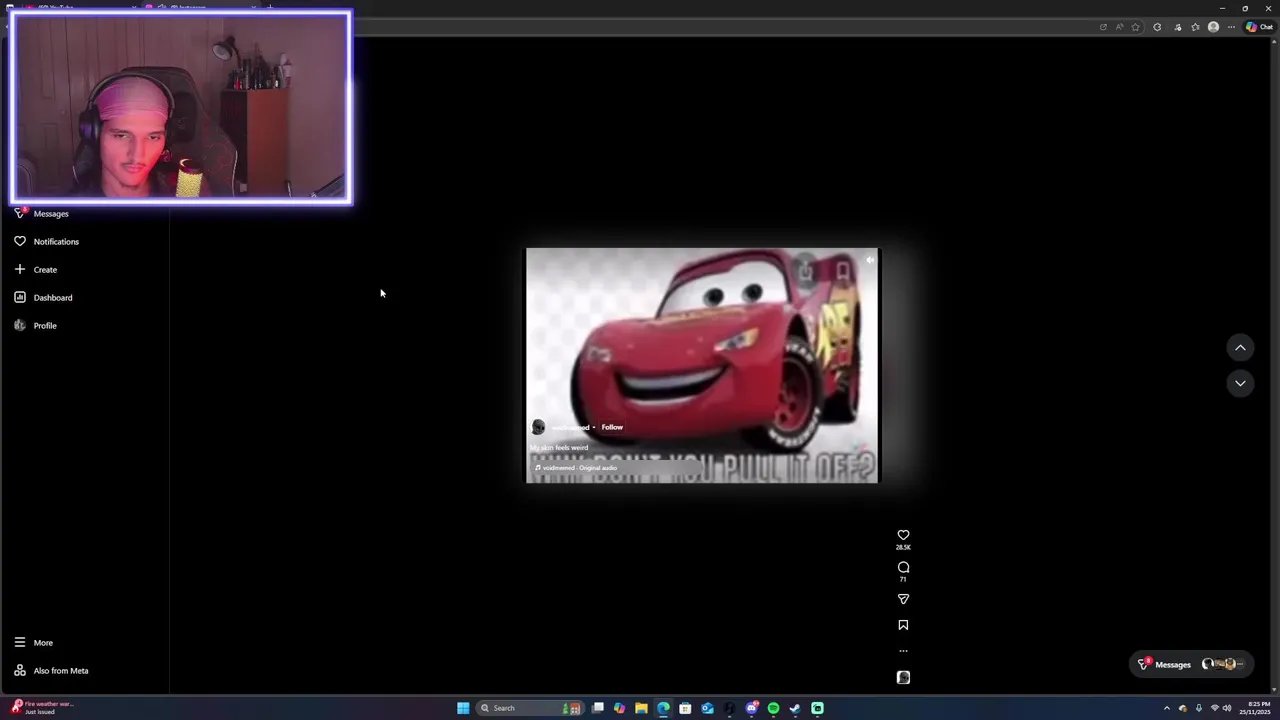Toggle the reel's mute speaker icon

coord(870,260)
